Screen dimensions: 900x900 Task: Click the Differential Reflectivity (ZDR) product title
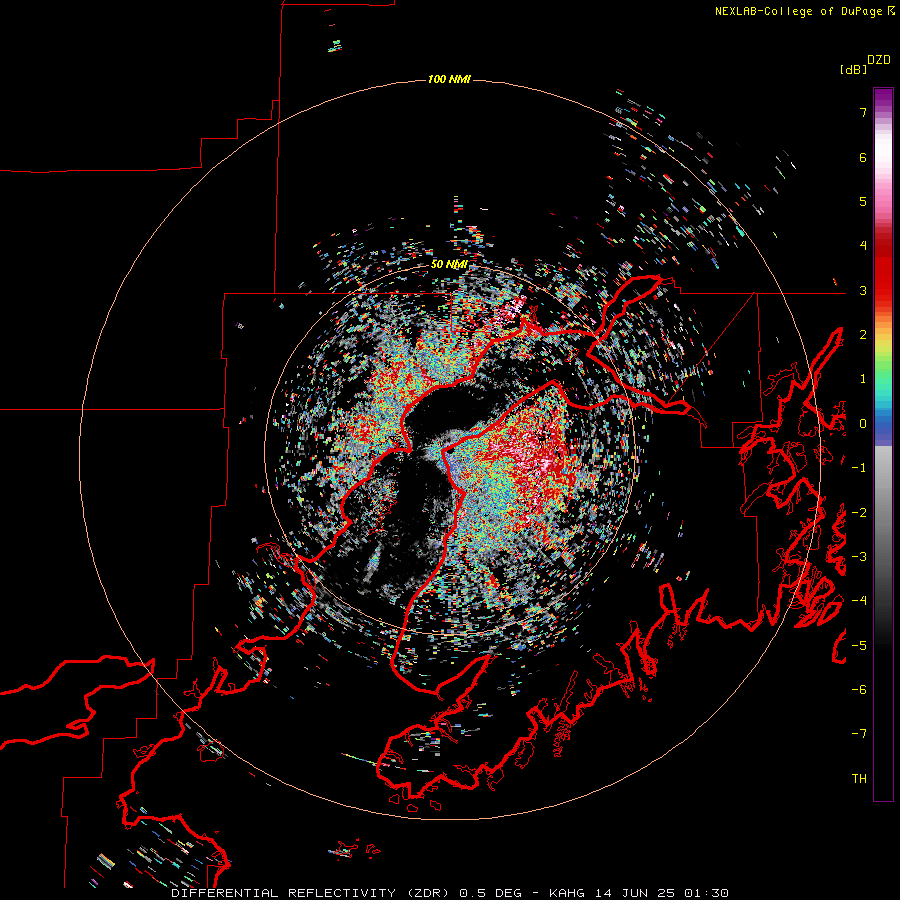pos(312,893)
